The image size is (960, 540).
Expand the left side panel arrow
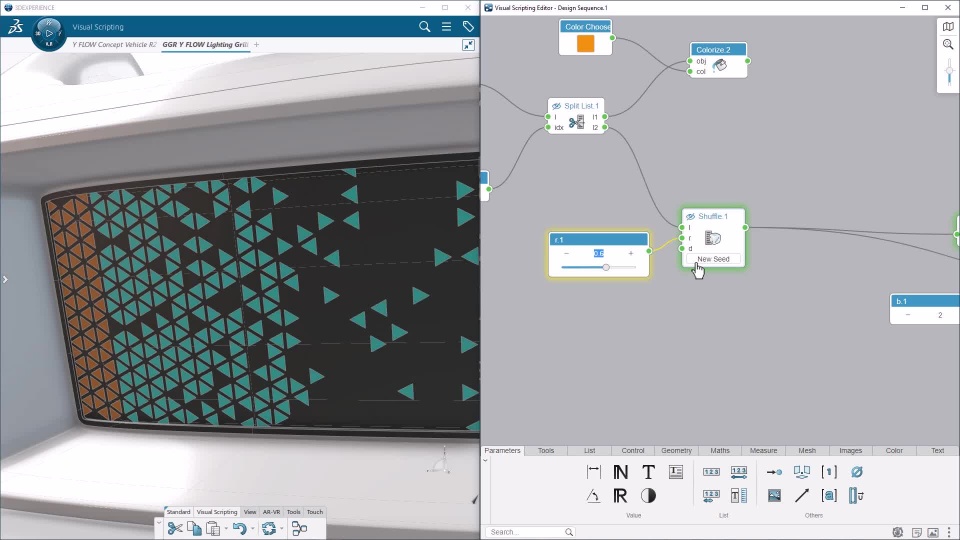tap(5, 279)
